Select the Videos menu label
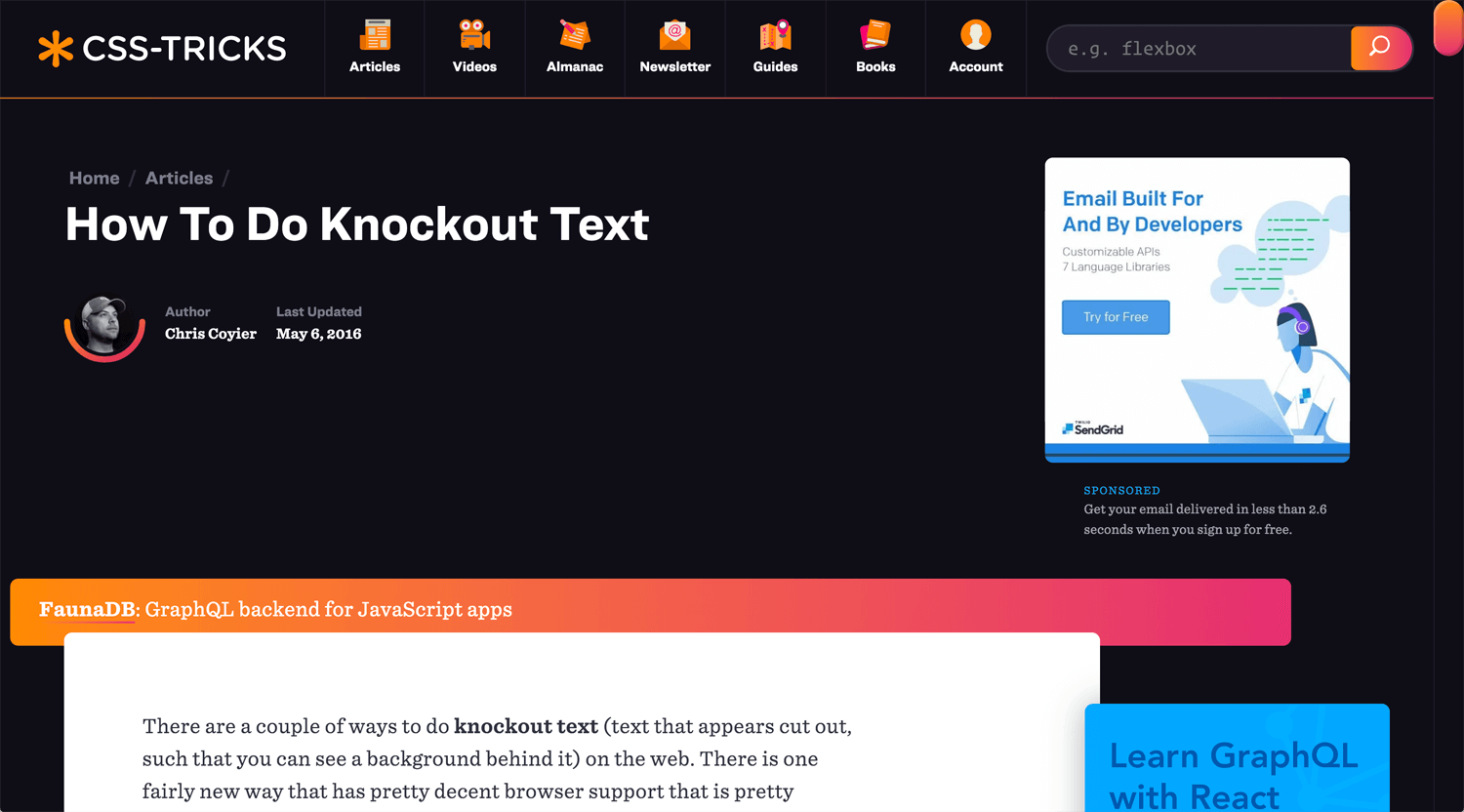The width and height of the screenshot is (1464, 812). click(474, 66)
